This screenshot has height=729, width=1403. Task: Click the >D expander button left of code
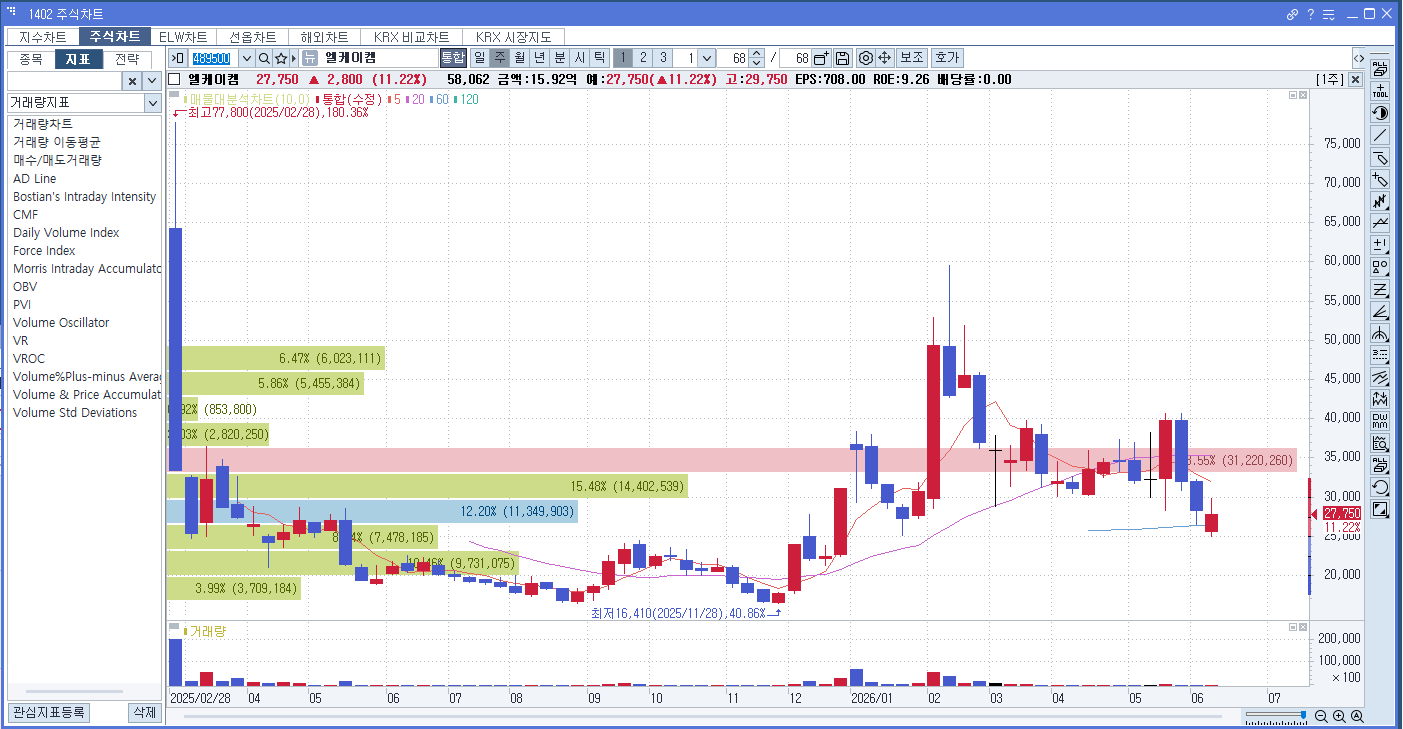pyautogui.click(x=178, y=58)
